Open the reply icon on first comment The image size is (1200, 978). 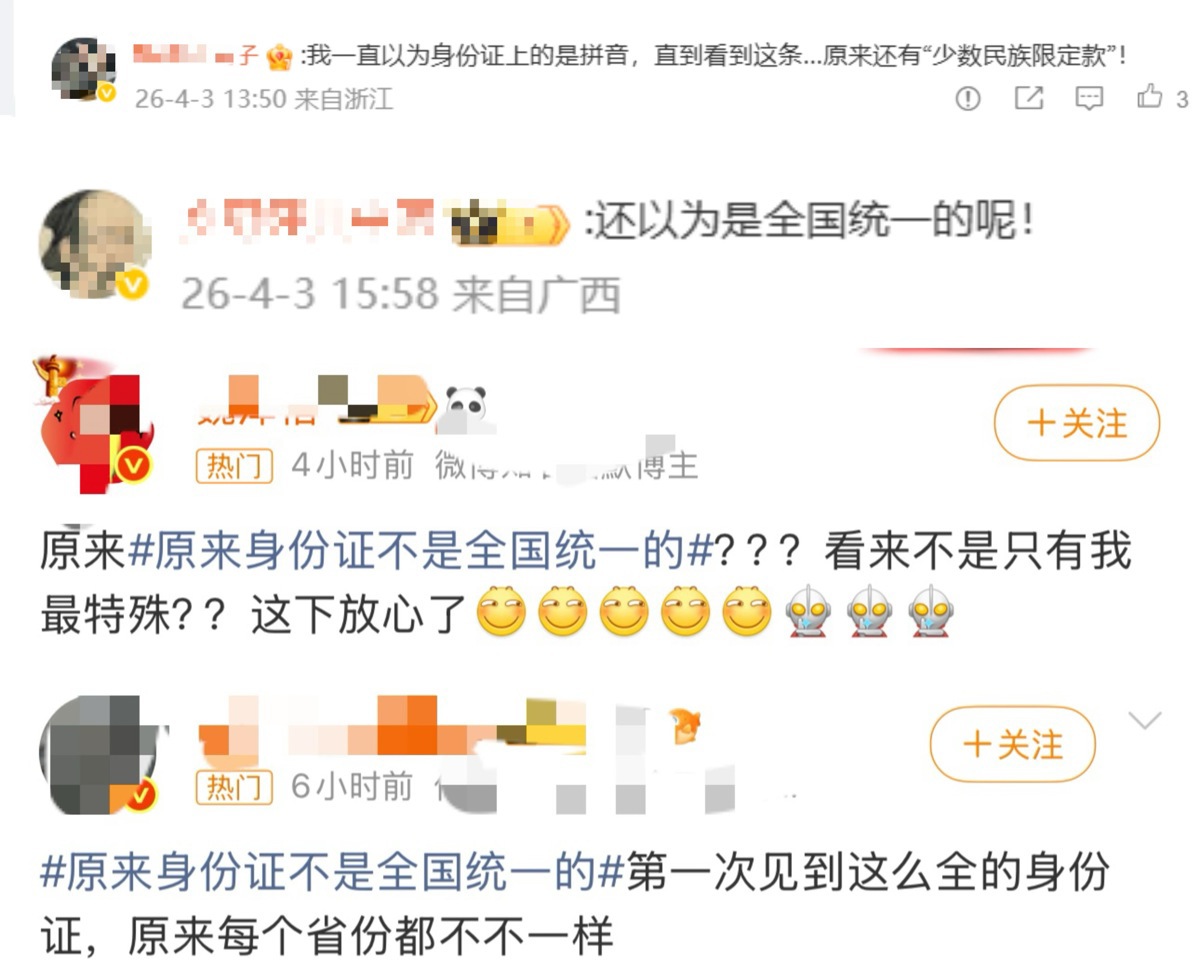[1089, 98]
